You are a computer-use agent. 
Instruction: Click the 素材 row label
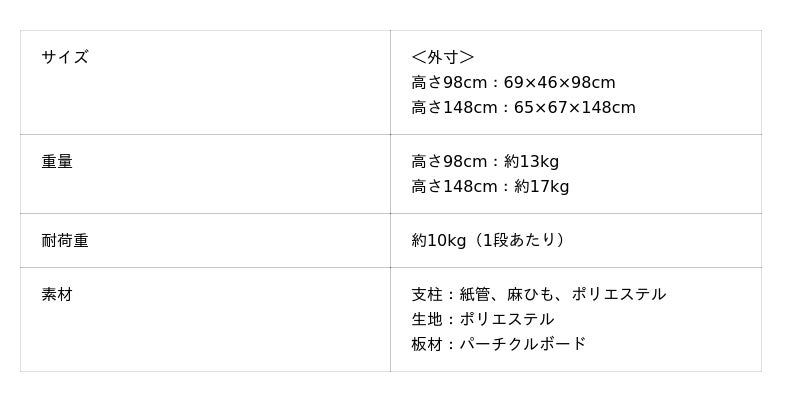57,295
